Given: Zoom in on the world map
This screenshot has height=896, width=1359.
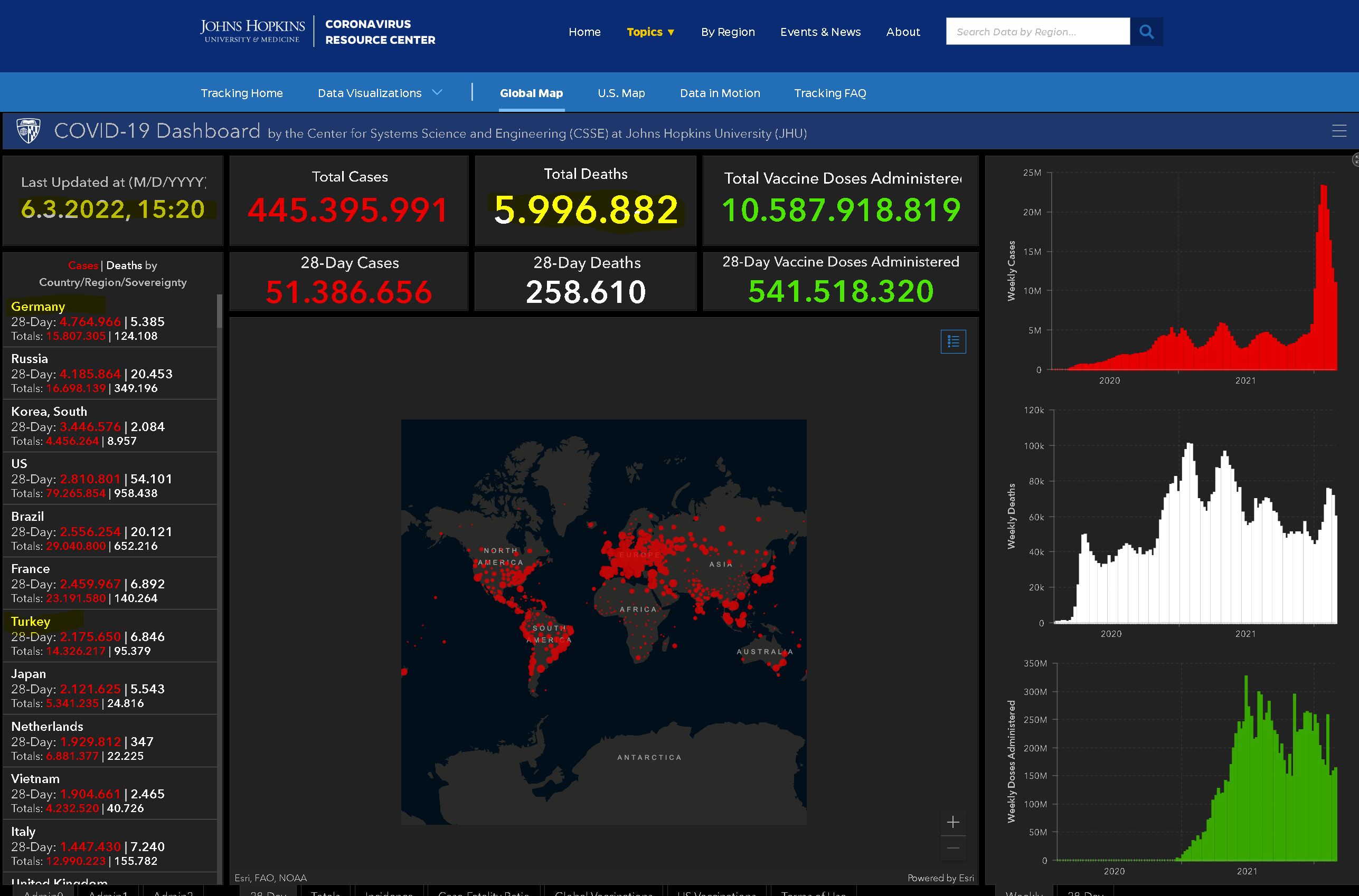Looking at the screenshot, I should [953, 822].
